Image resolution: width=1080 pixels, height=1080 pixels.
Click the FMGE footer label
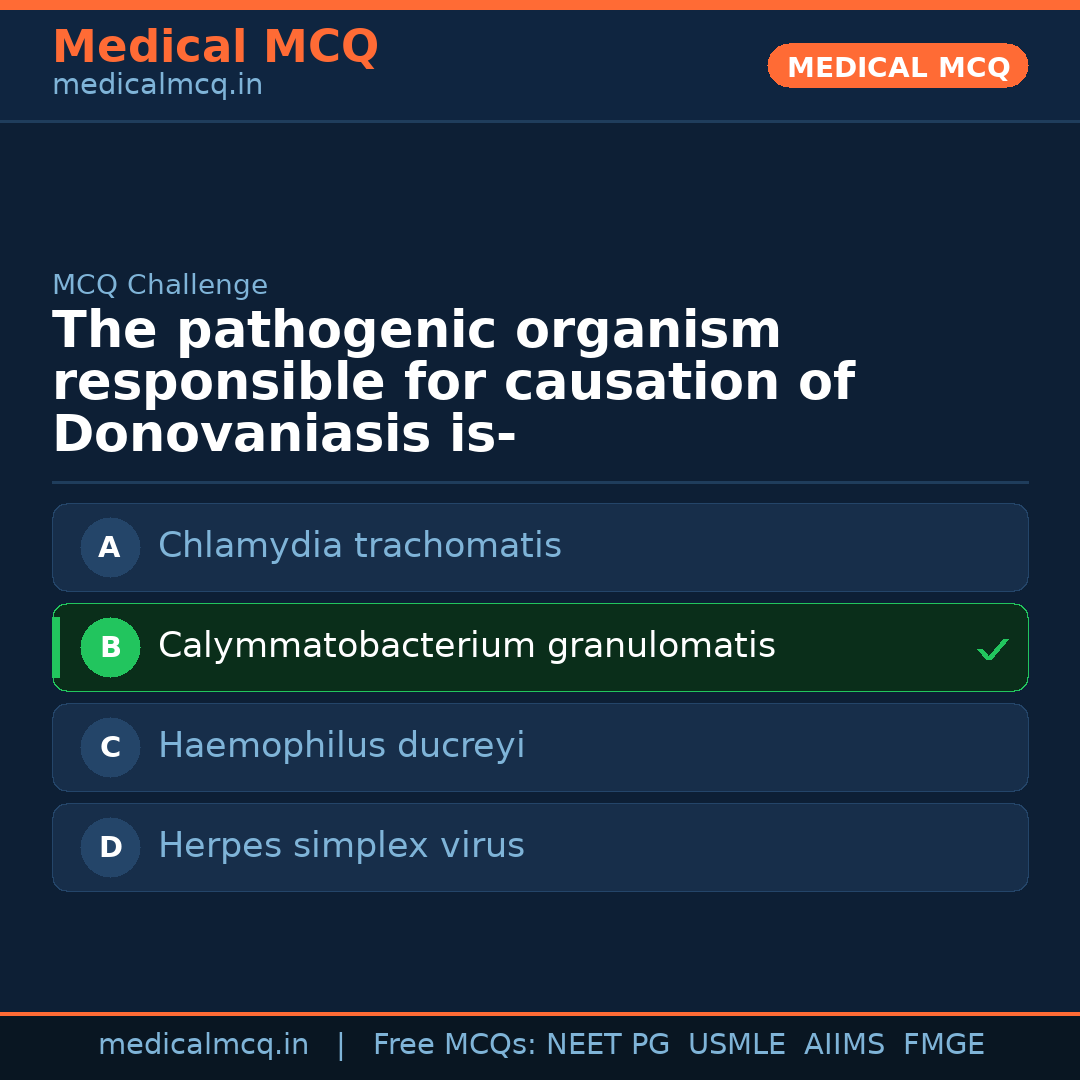944,1045
